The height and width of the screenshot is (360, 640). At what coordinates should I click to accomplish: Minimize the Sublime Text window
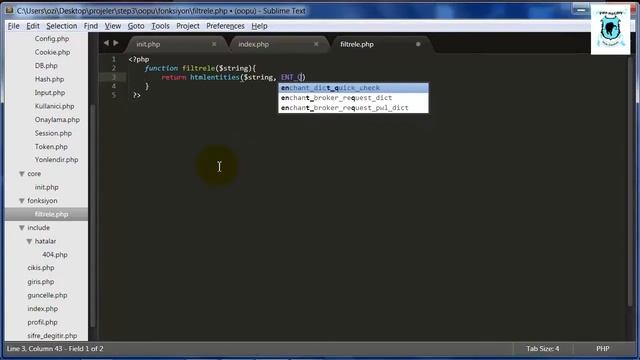pos(581,10)
